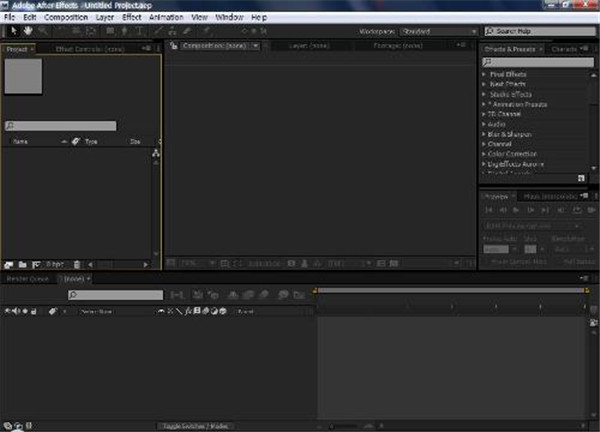Viewport: 600px width, 432px height.
Task: Click the timeline search field
Action: pos(115,296)
